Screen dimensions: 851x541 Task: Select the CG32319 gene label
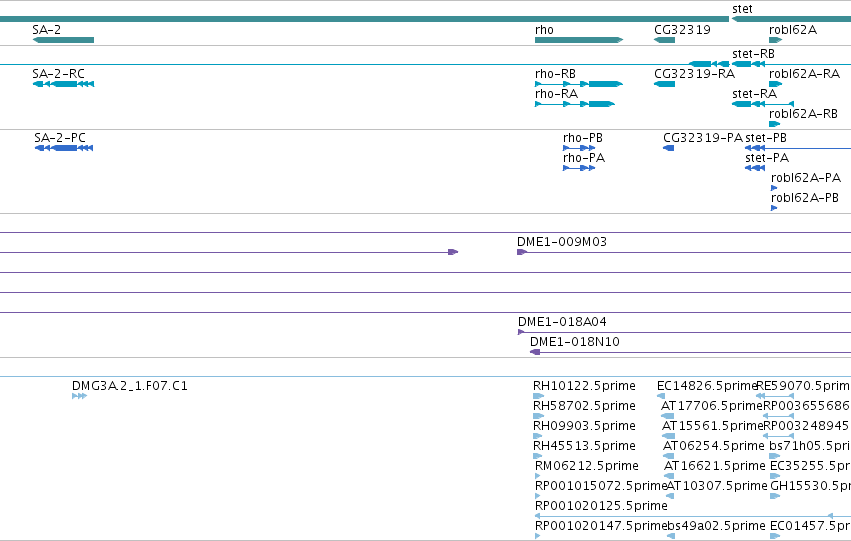(x=682, y=30)
